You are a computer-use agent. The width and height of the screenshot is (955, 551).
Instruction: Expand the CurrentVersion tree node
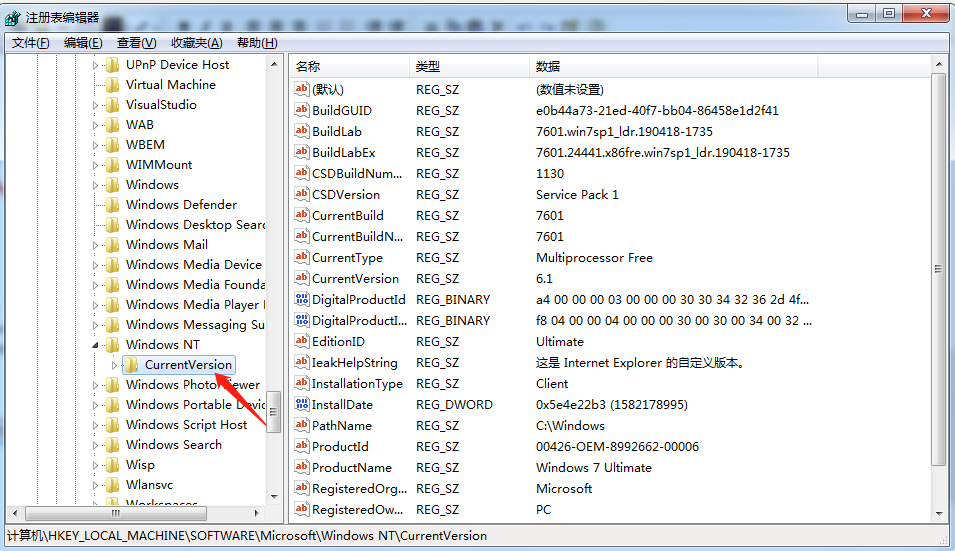[114, 365]
